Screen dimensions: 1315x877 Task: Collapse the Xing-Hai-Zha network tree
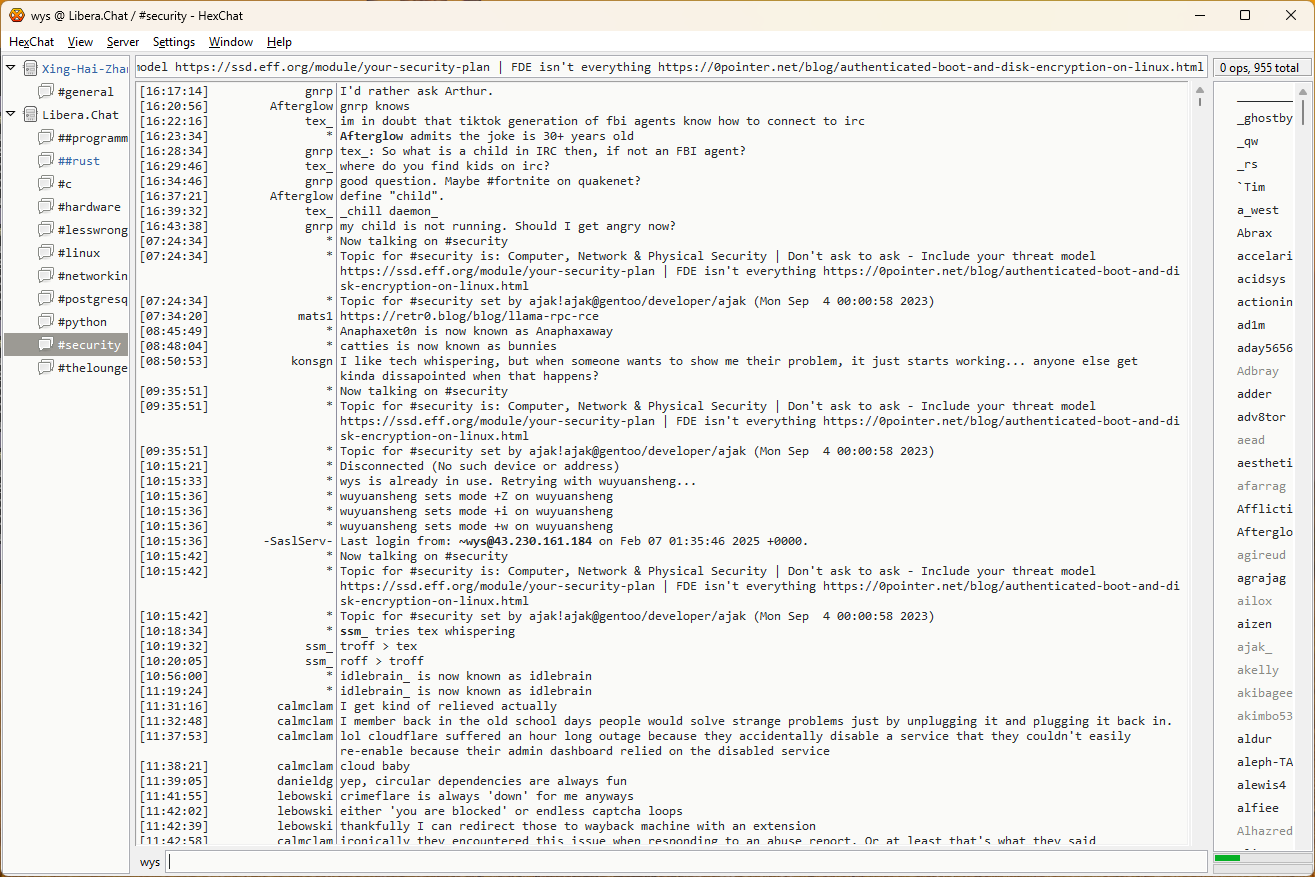(x=11, y=69)
